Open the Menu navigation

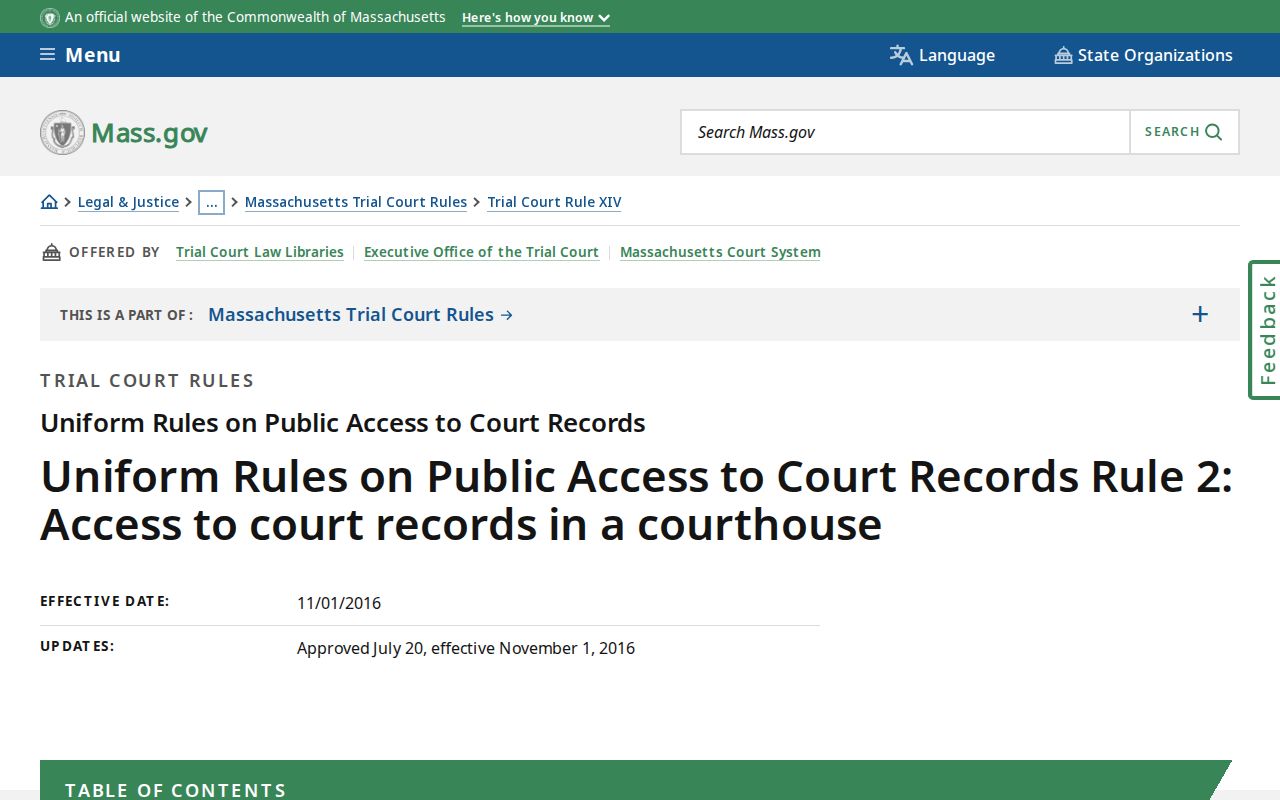point(80,55)
